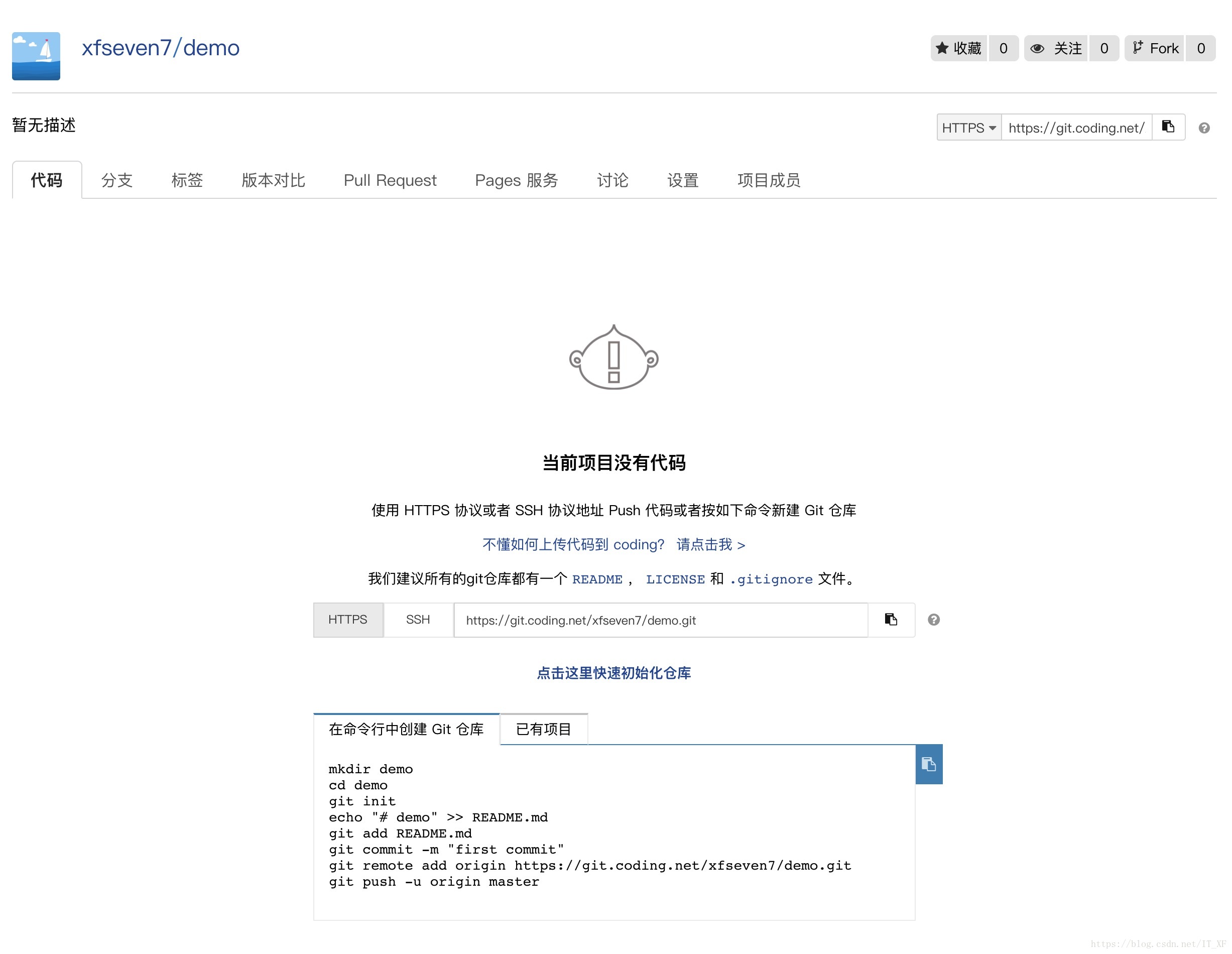The image size is (1232, 954).
Task: Click the help icon beside demo.git URL
Action: pos(934,620)
